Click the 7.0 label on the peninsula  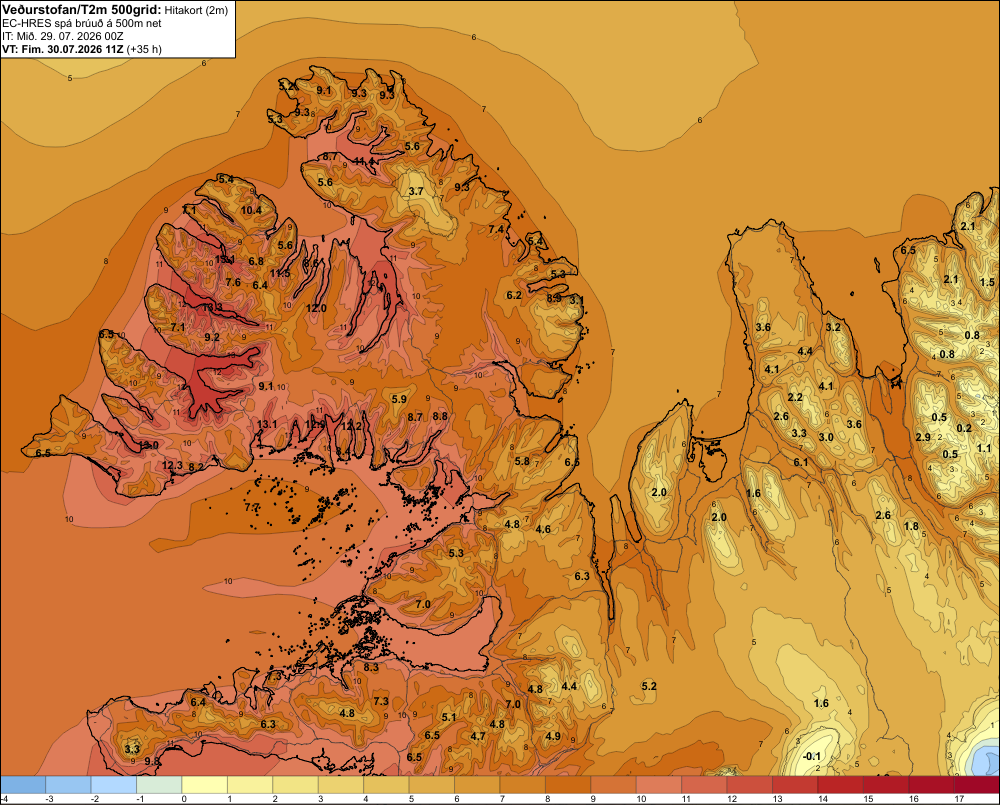coord(423,604)
